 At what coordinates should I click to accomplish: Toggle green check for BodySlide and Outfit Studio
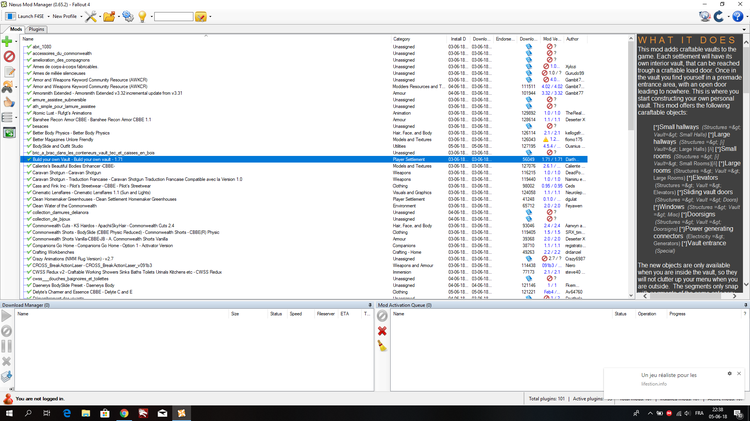coord(29,146)
